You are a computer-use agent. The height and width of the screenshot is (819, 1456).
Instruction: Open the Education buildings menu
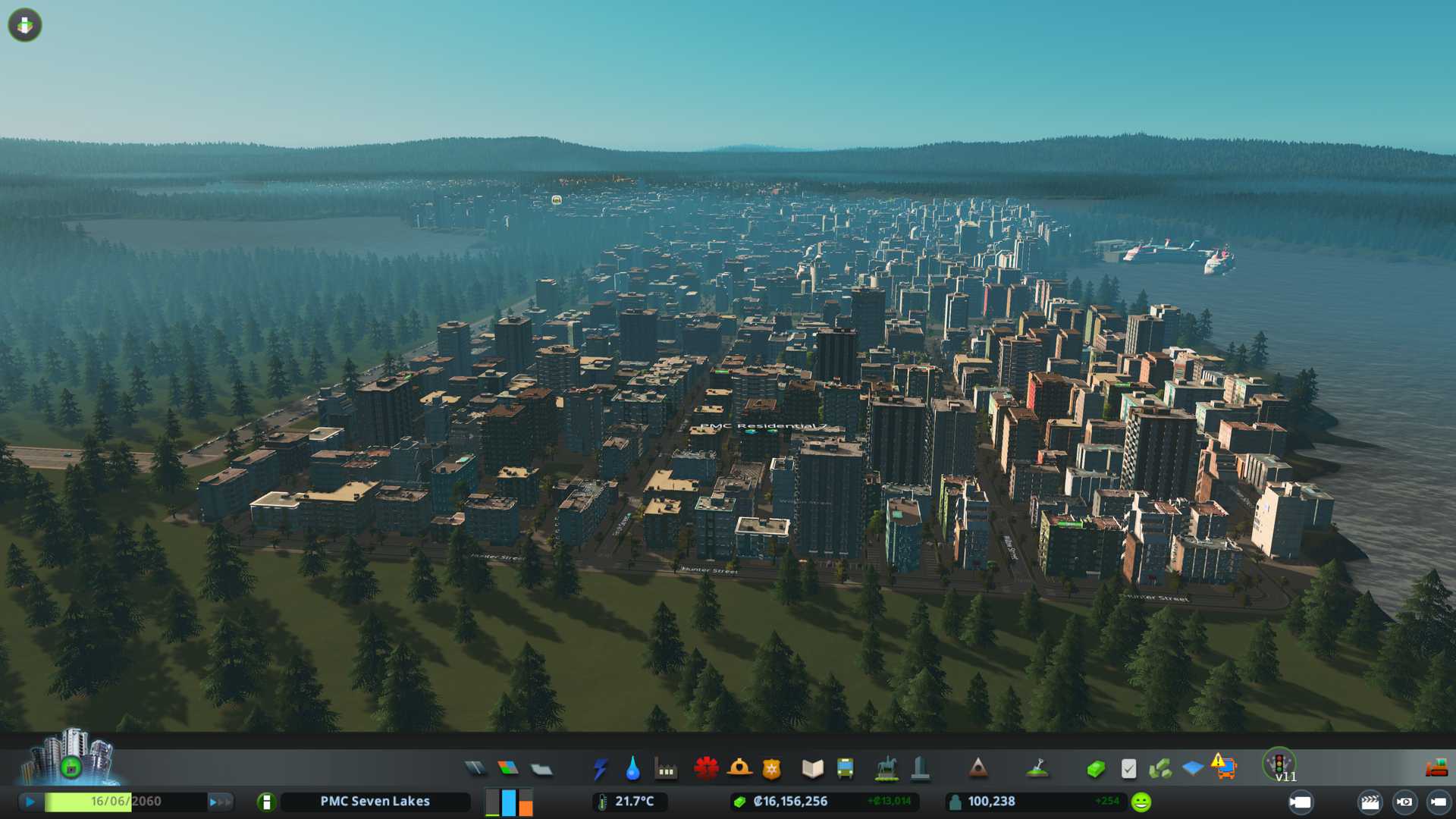(812, 769)
